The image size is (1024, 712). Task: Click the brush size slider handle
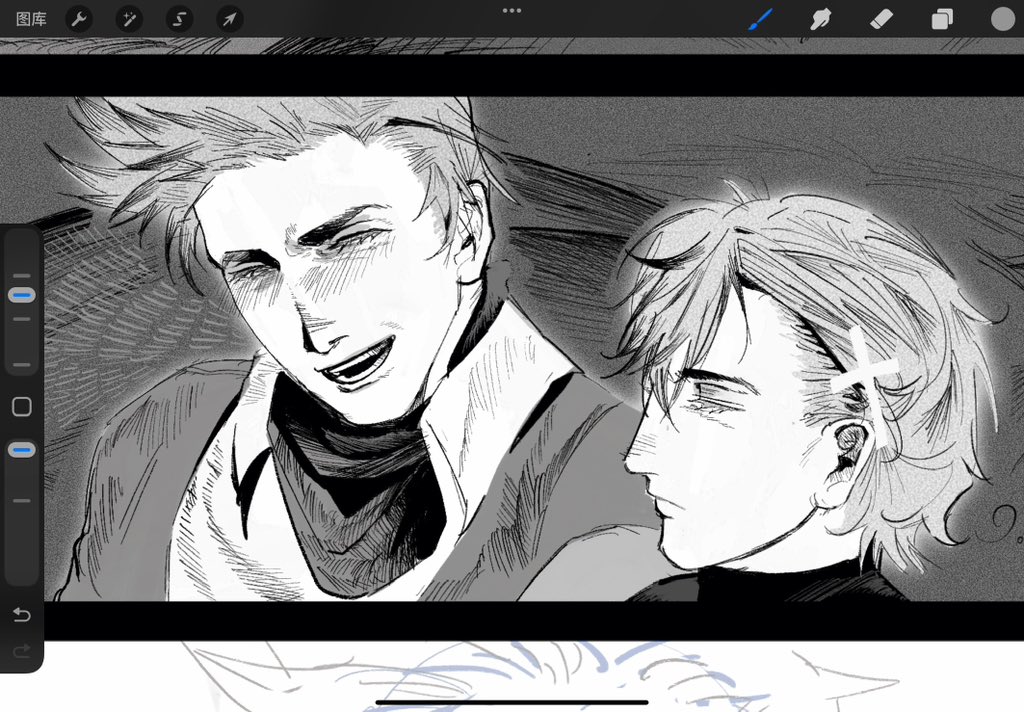22,295
